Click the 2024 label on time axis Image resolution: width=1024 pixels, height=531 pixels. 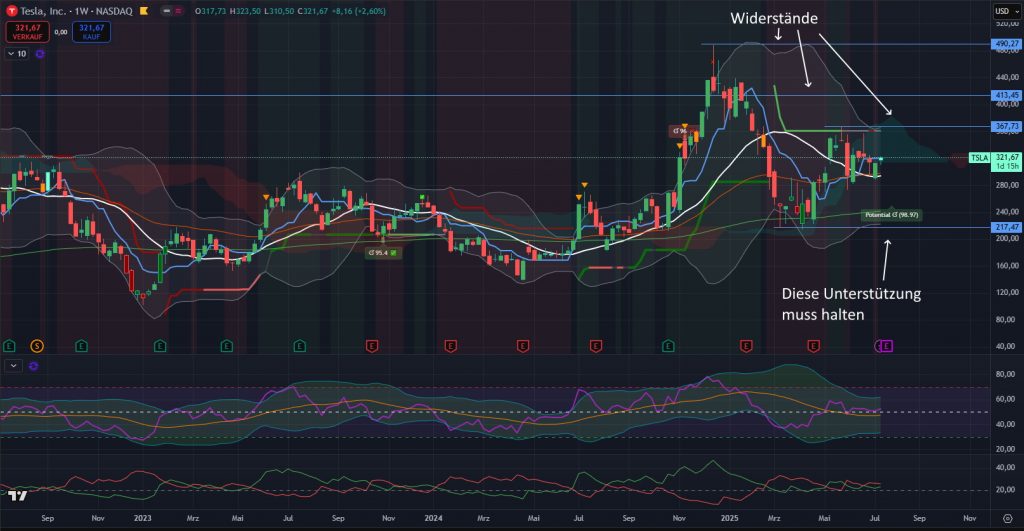pyautogui.click(x=433, y=519)
